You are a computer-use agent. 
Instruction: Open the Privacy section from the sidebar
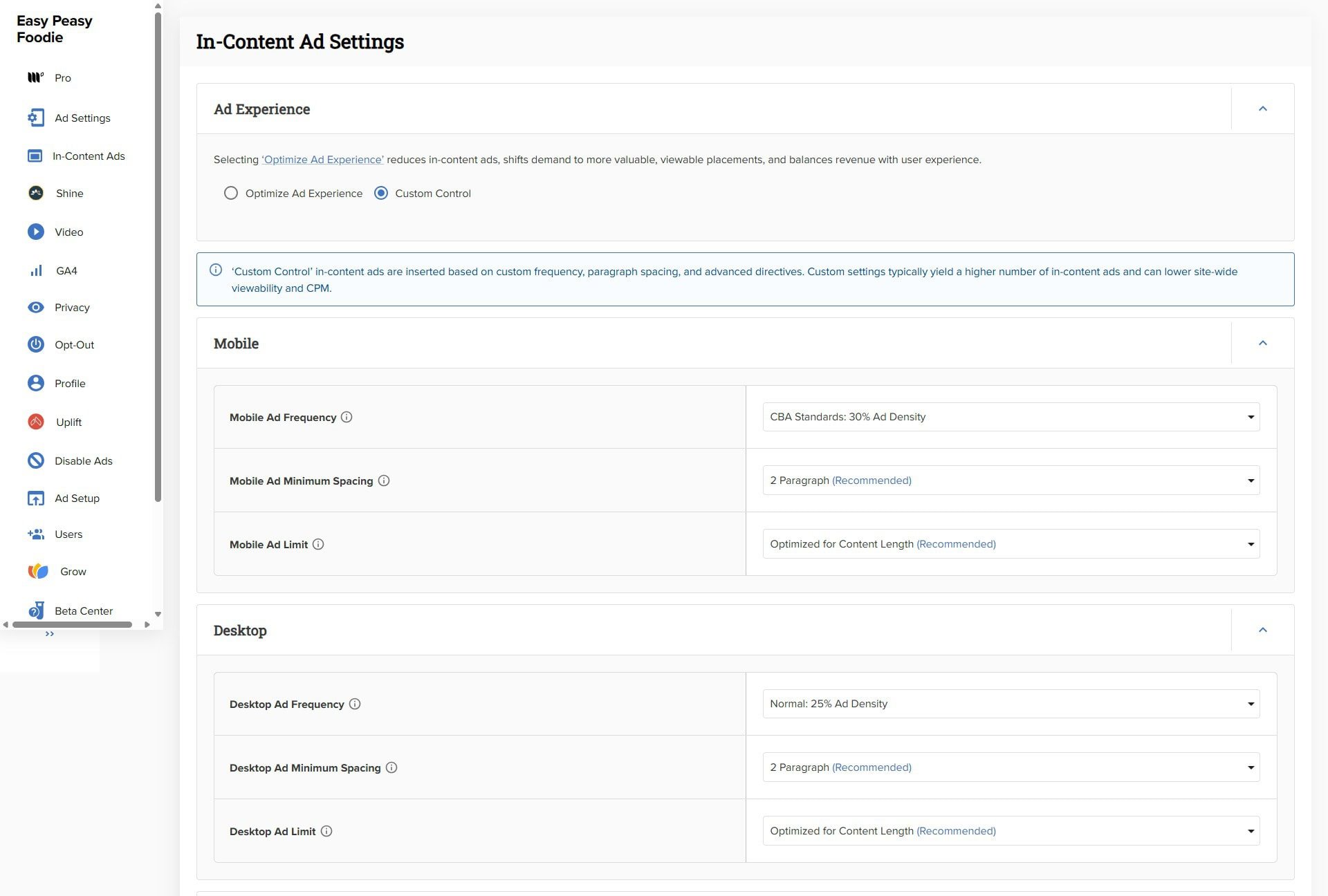point(36,307)
